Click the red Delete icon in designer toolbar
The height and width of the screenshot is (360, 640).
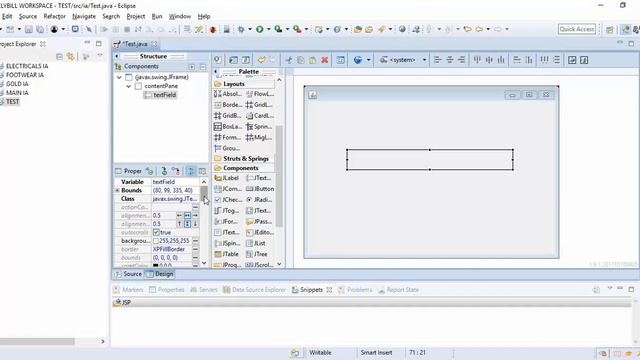point(324,60)
